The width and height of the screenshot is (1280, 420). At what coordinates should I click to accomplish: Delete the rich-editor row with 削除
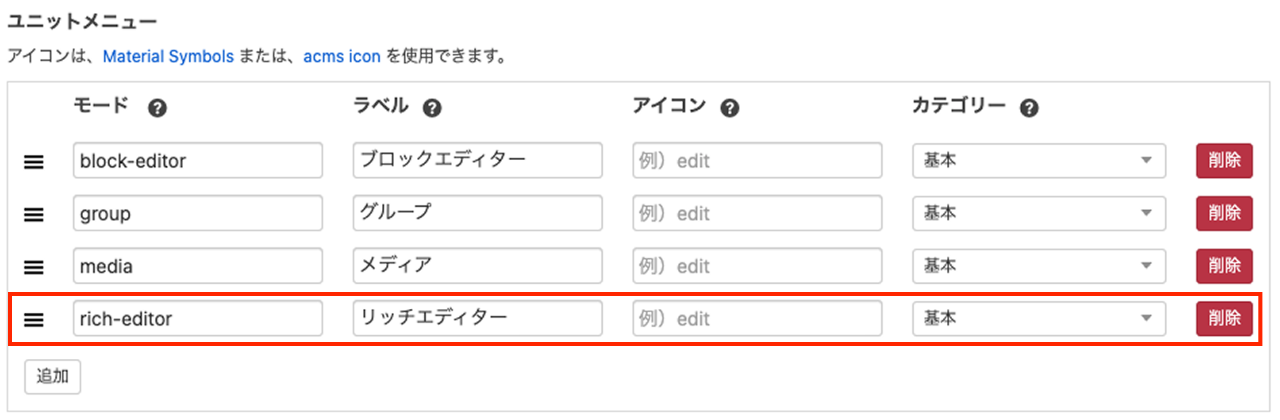[x=1224, y=319]
